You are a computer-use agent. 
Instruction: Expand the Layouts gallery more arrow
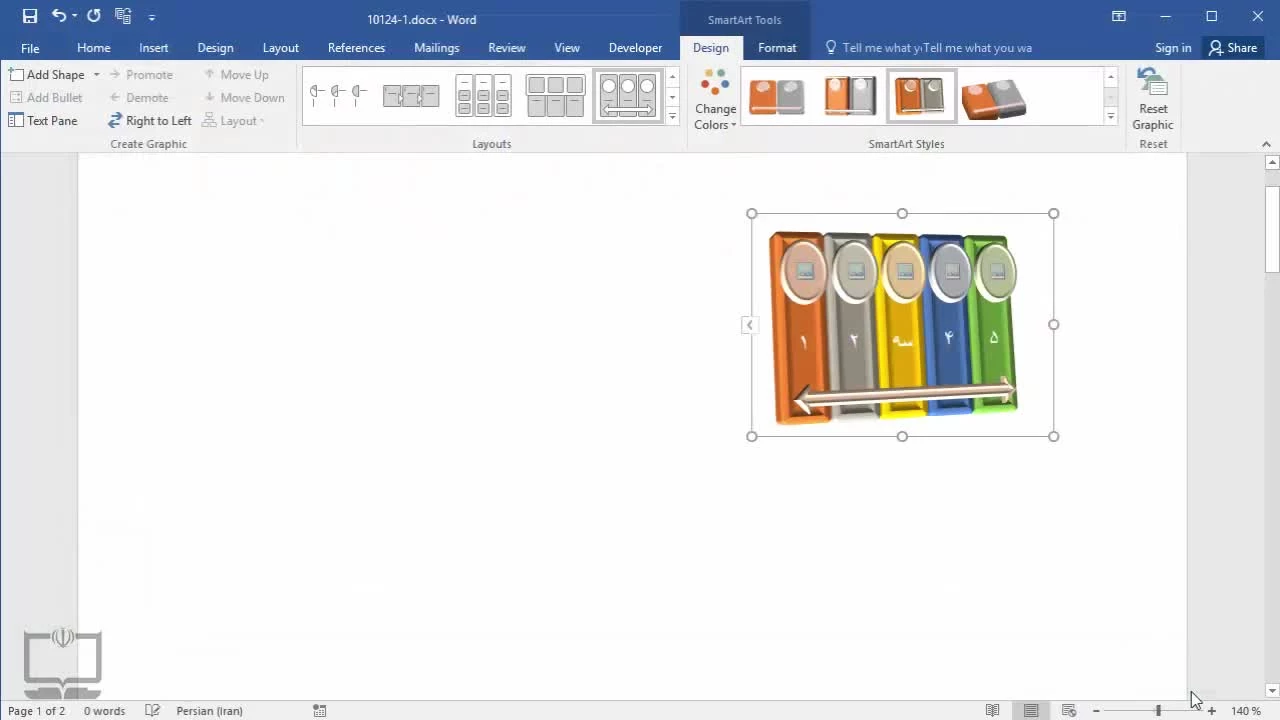click(x=672, y=118)
